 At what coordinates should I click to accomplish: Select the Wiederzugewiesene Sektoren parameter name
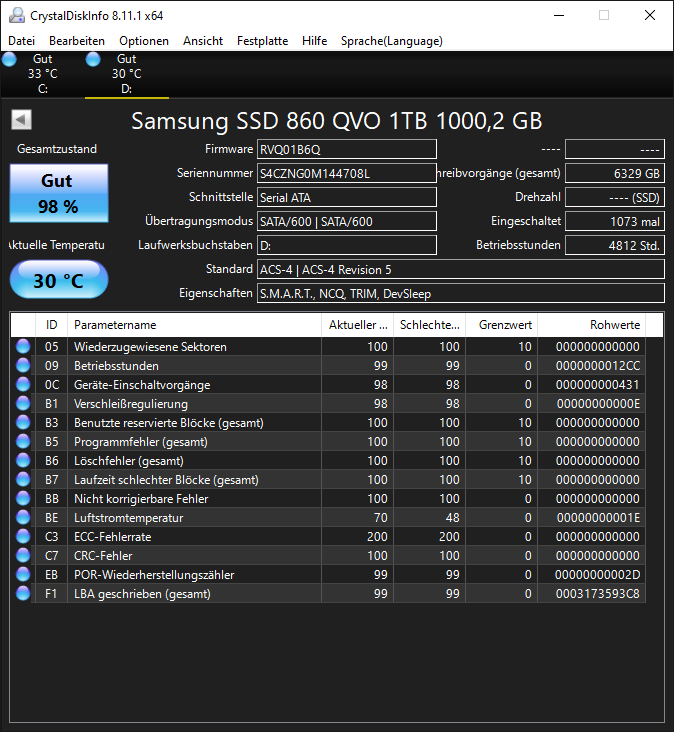(x=150, y=347)
